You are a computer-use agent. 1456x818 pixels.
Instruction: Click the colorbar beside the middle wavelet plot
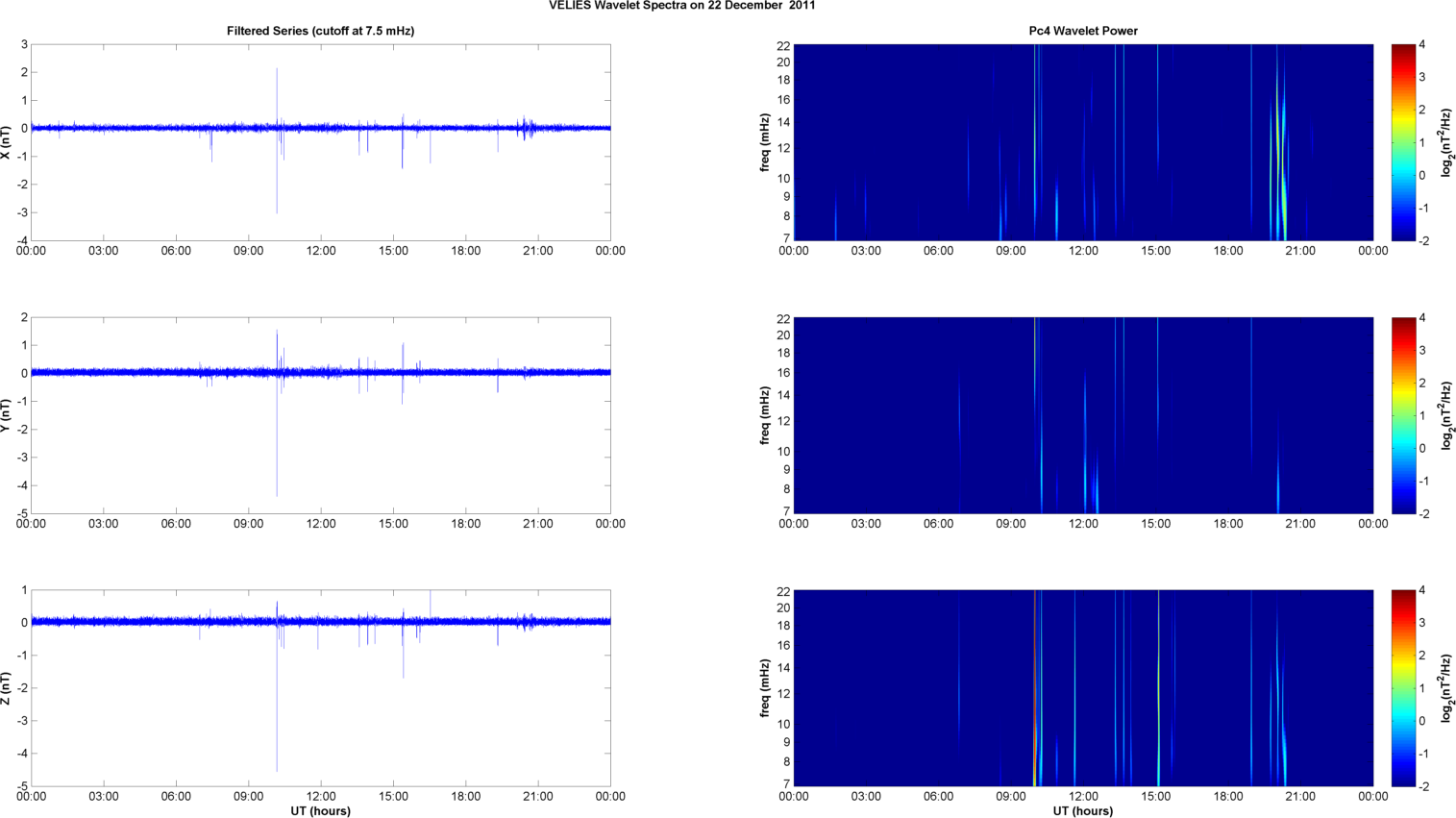pyautogui.click(x=1403, y=415)
